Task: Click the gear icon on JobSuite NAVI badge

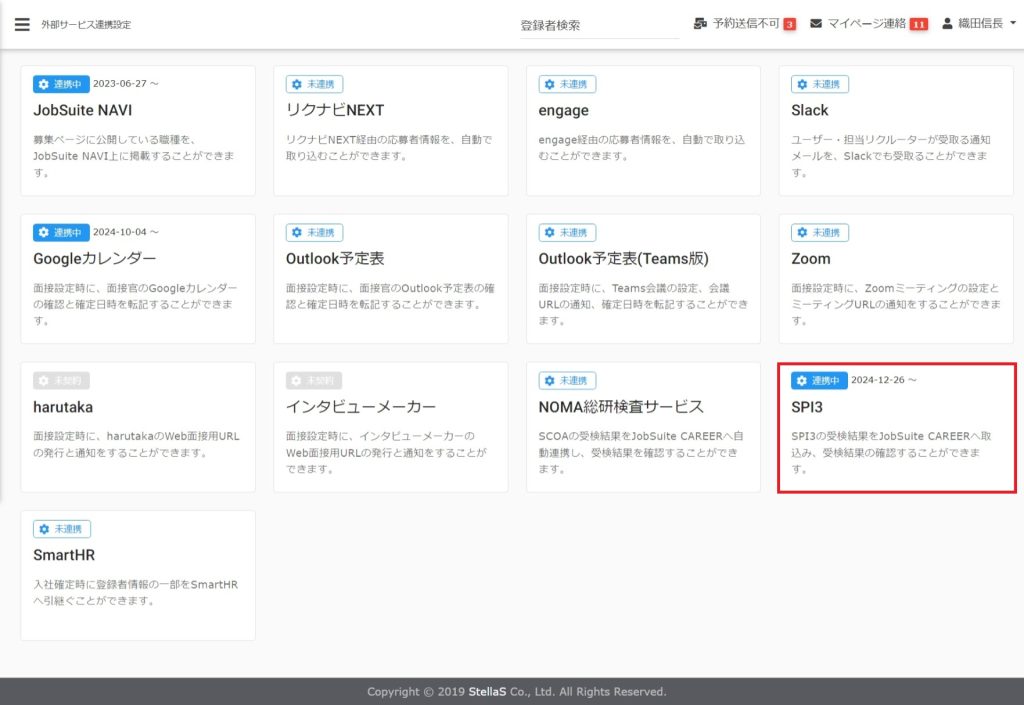Action: [44, 84]
